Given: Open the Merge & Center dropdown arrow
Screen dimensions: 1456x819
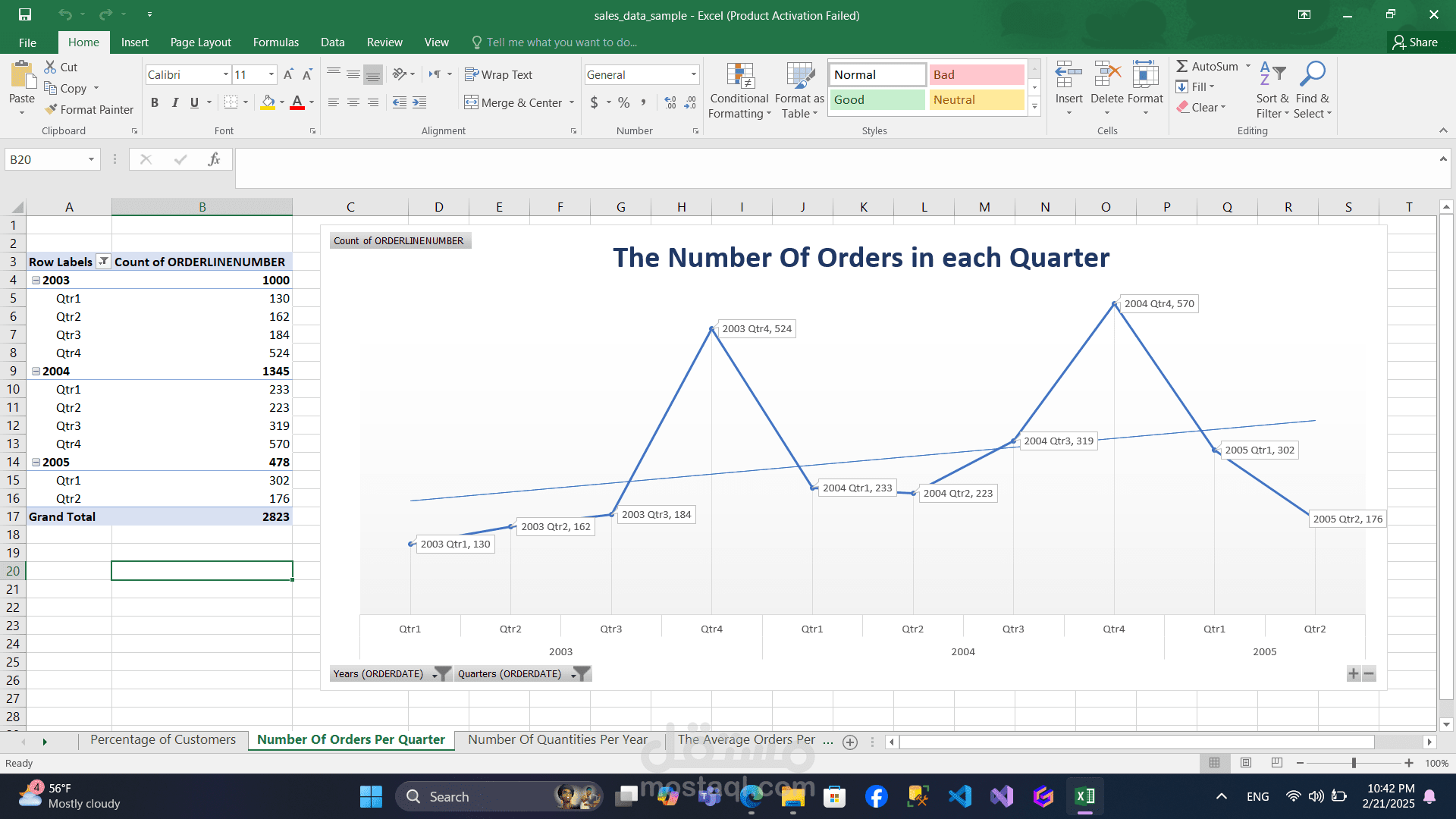Looking at the screenshot, I should tap(572, 102).
